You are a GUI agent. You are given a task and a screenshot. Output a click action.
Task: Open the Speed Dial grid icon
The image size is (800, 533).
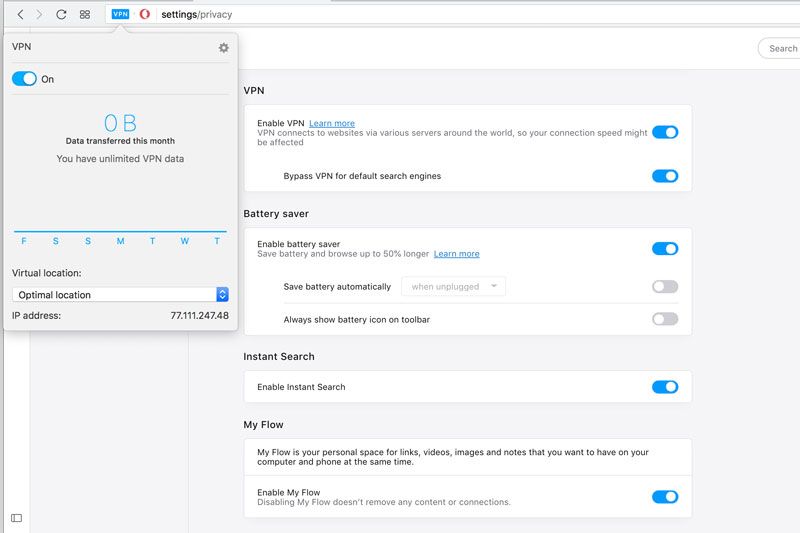[85, 14]
